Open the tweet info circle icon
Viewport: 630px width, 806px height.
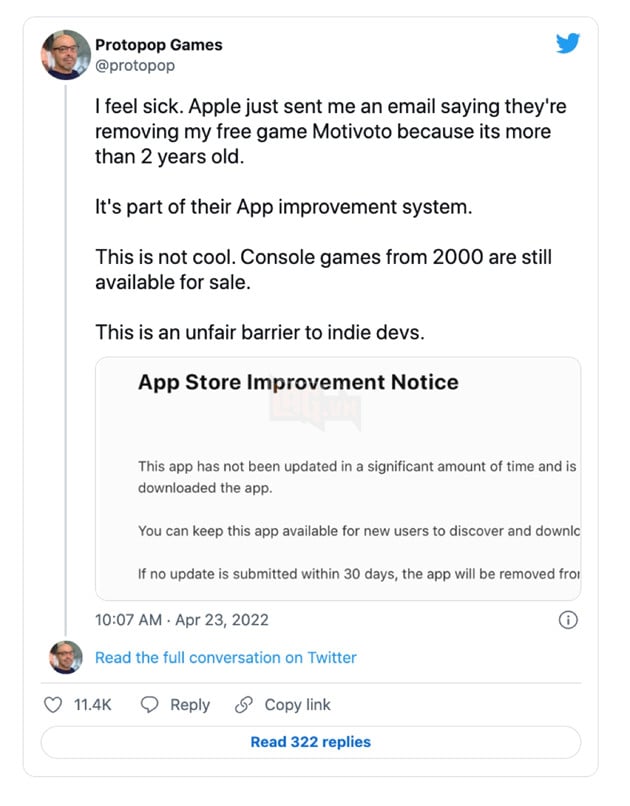[x=567, y=620]
